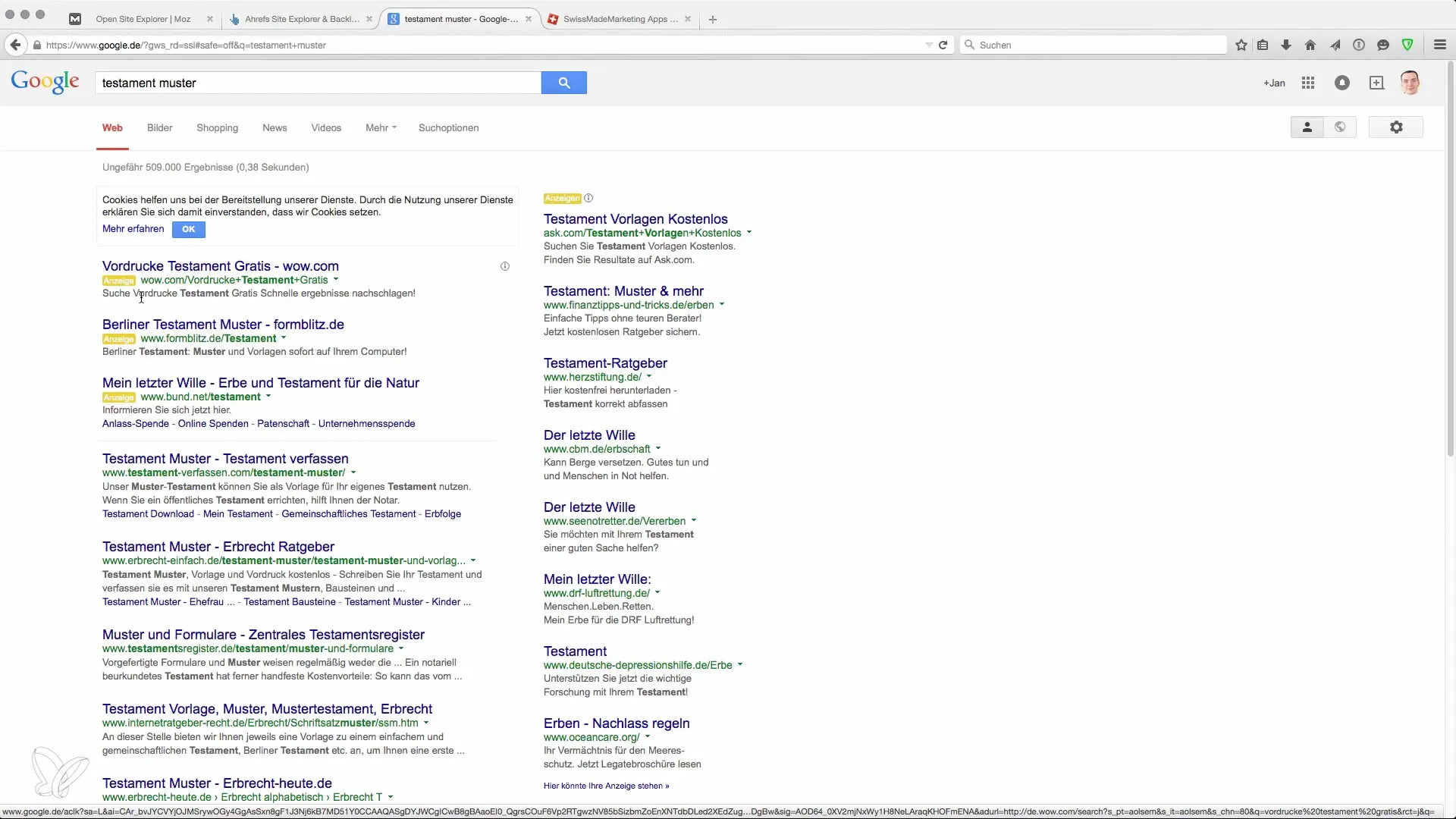Open Gemeinschaftliches Testament sitelink
The image size is (1456, 819).
coord(348,513)
